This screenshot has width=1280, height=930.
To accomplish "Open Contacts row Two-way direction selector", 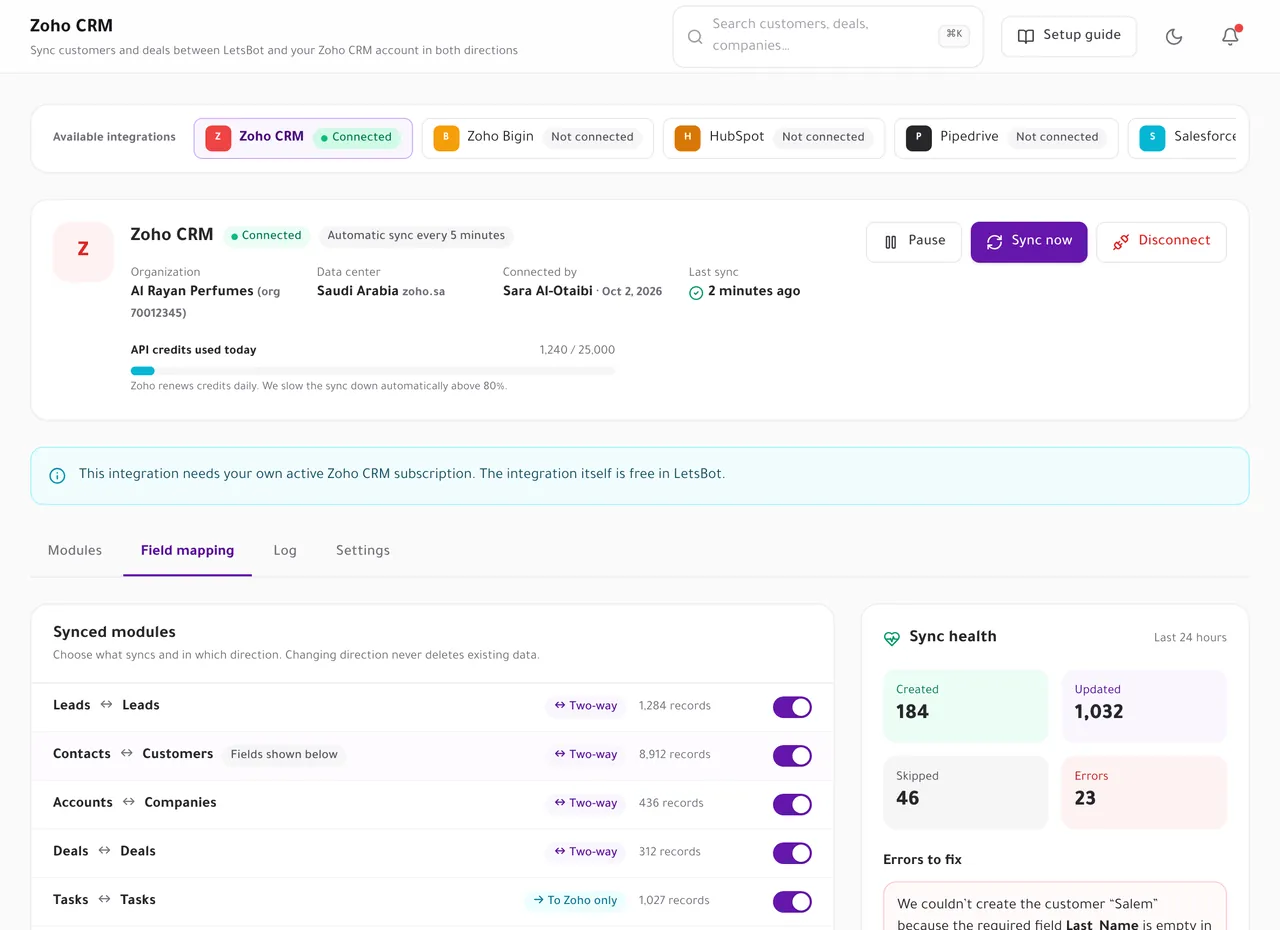I will (x=586, y=755).
